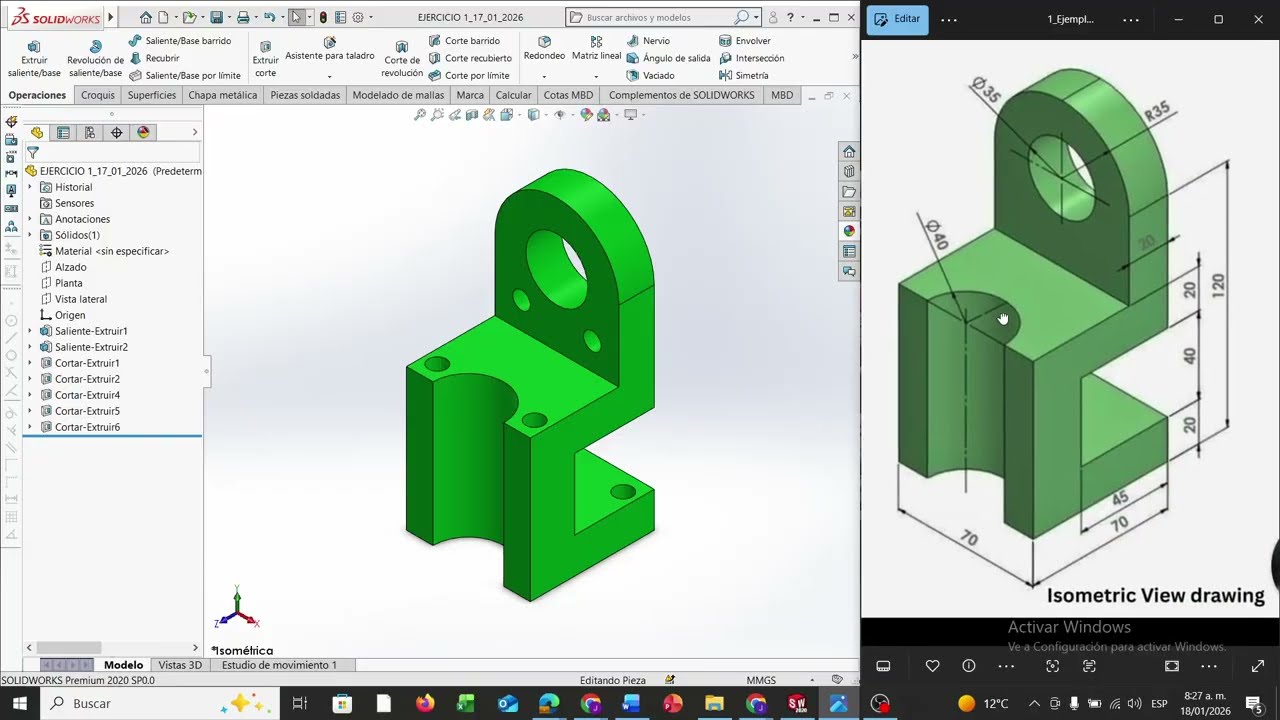Image resolution: width=1280 pixels, height=720 pixels.
Task: Open the Piezas soldadas tab
Action: coord(305,95)
